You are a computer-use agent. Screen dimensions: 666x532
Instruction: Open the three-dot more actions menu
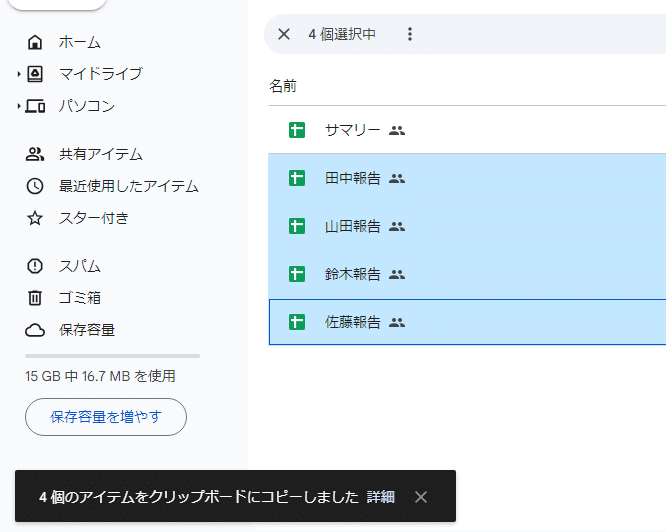pos(409,34)
